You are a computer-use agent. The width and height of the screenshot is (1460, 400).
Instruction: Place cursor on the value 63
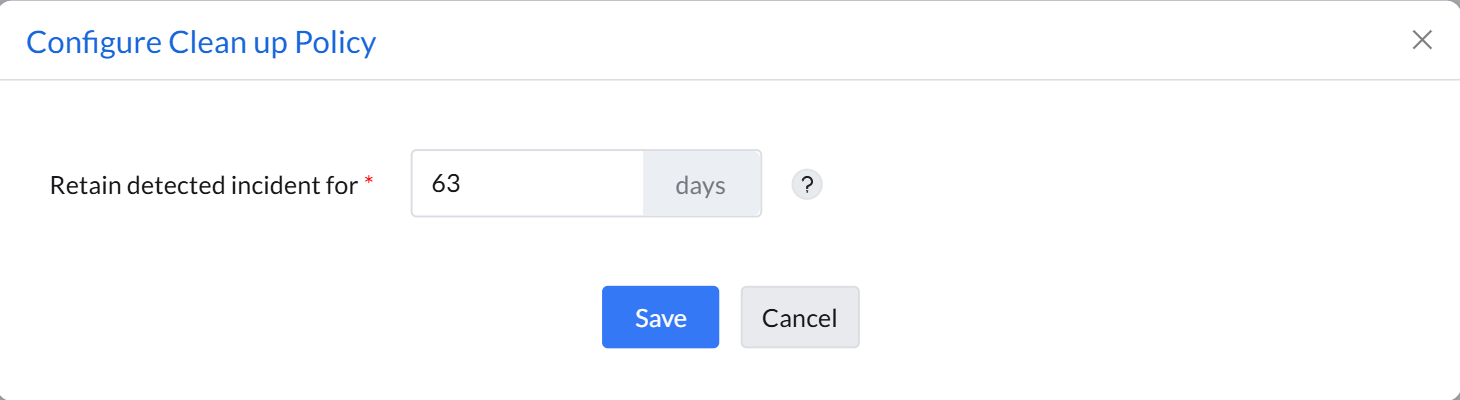(x=446, y=184)
